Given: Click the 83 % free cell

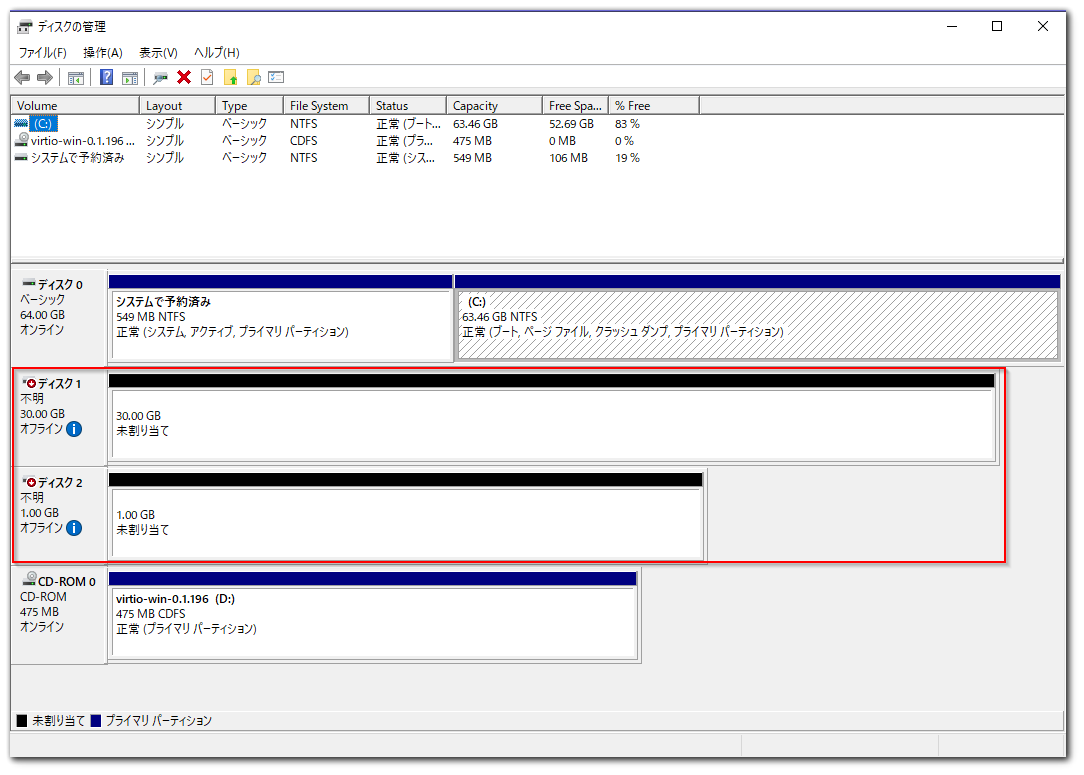Looking at the screenshot, I should pos(627,124).
